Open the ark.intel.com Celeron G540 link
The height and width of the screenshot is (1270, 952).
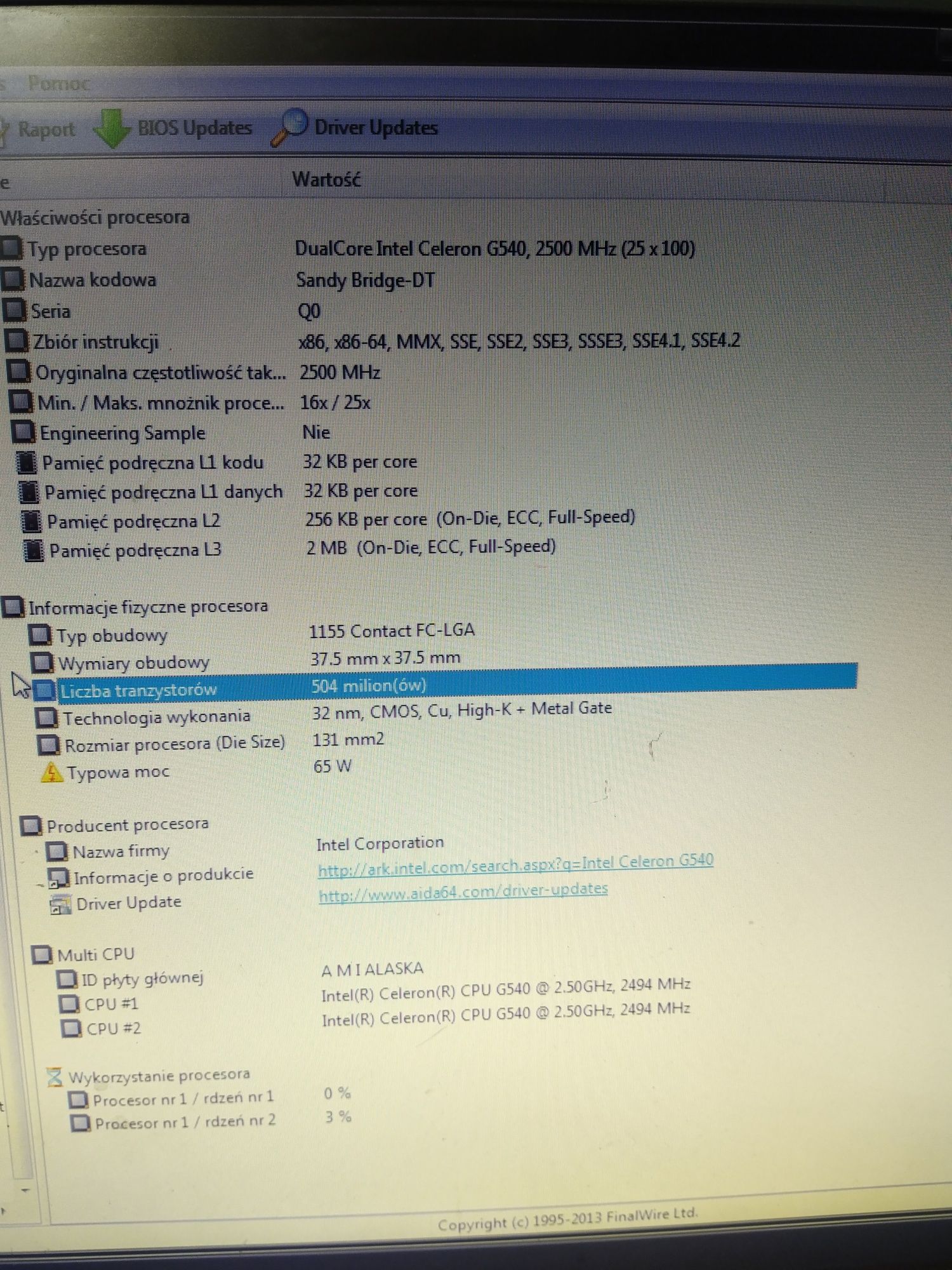tap(515, 864)
